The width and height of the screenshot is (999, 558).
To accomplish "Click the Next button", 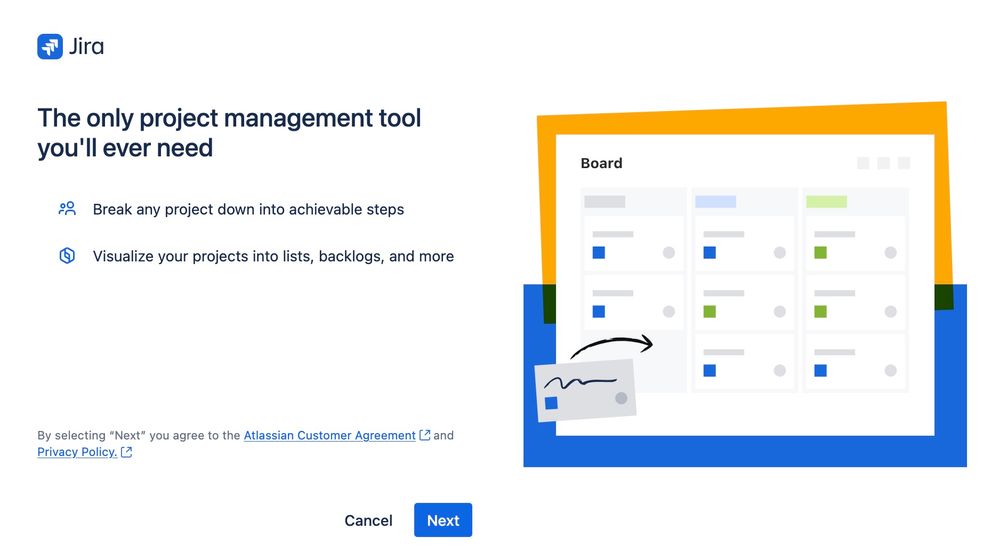I will point(443,520).
